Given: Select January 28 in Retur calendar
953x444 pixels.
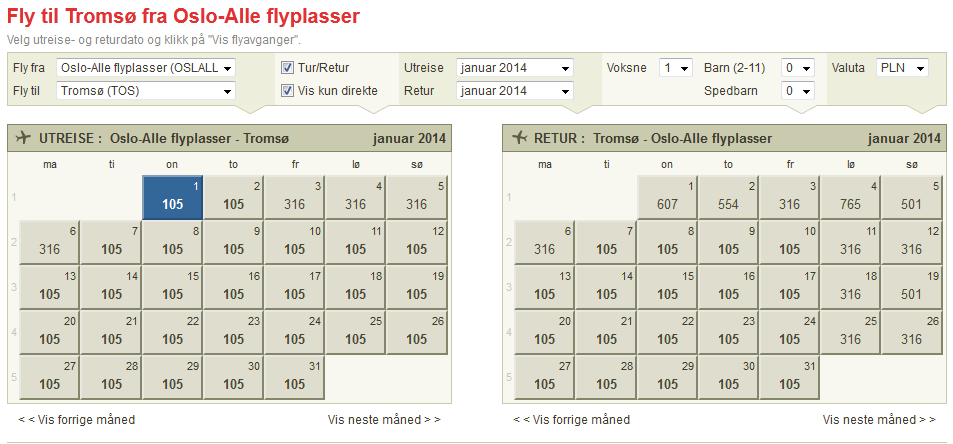Looking at the screenshot, I should (606, 377).
